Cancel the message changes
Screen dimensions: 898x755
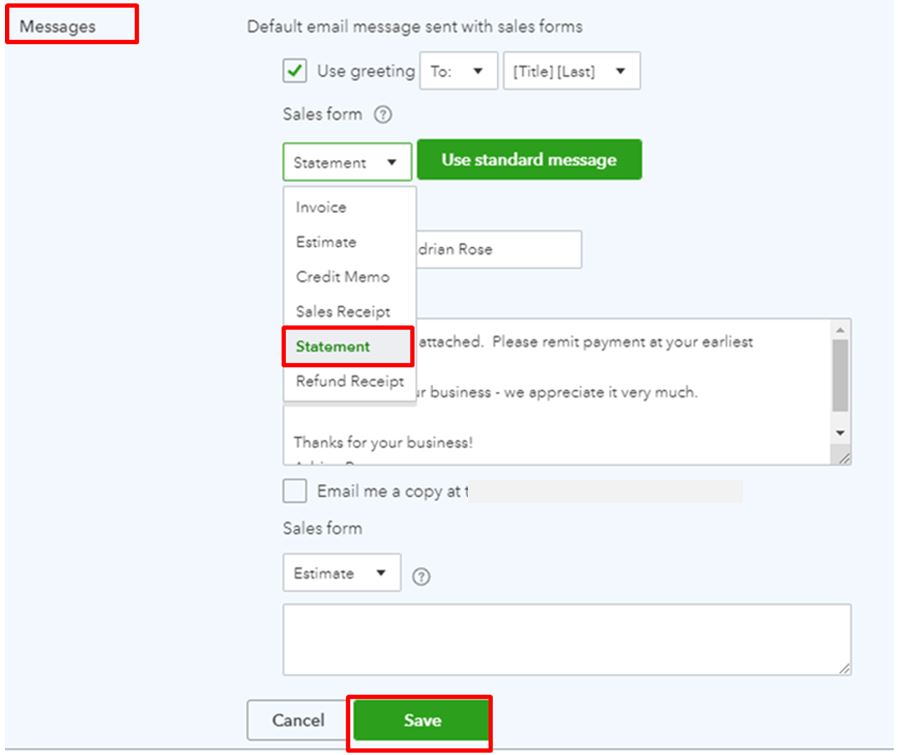[x=298, y=720]
